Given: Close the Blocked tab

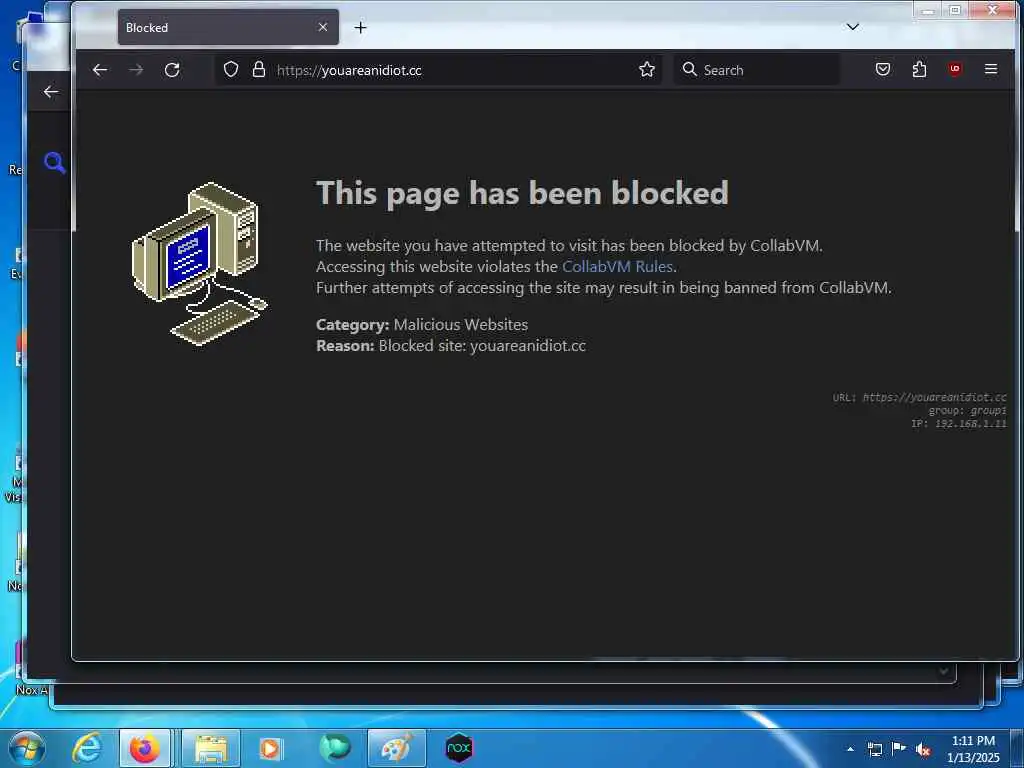Looking at the screenshot, I should pos(323,27).
